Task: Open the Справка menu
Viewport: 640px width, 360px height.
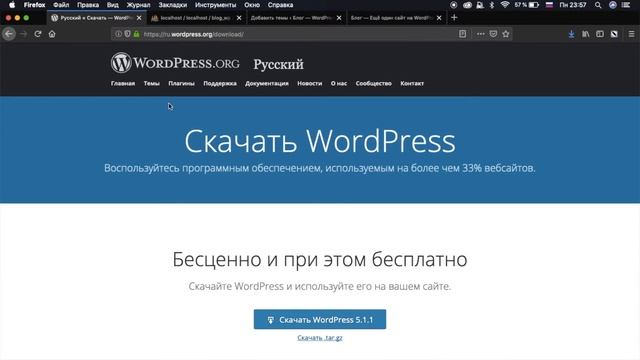Action: pyautogui.click(x=280, y=5)
